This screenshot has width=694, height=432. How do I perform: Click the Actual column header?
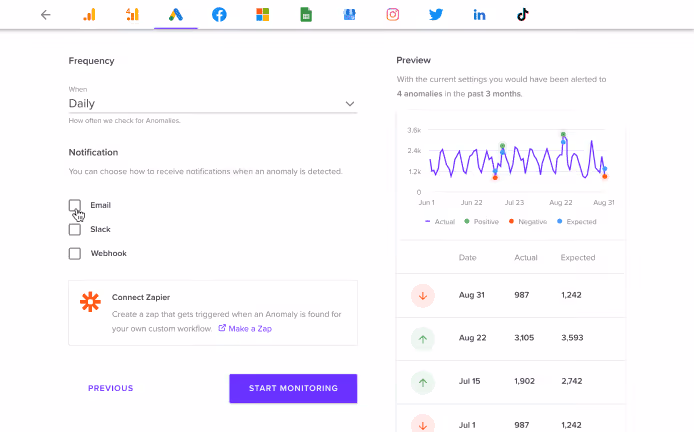pyautogui.click(x=526, y=258)
